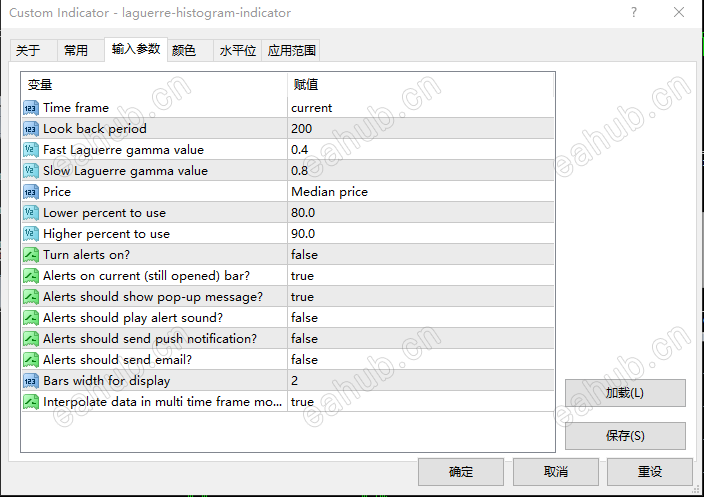The height and width of the screenshot is (497, 704).
Task: Select the 'Price' variable label
Action: point(57,192)
